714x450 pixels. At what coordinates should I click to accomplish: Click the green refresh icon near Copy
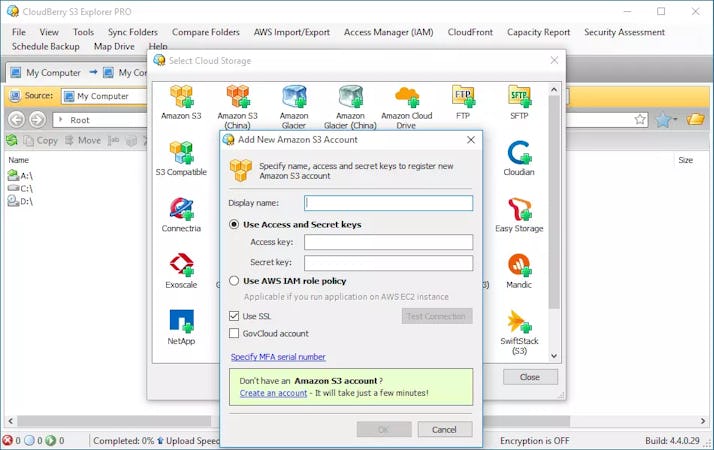12,140
